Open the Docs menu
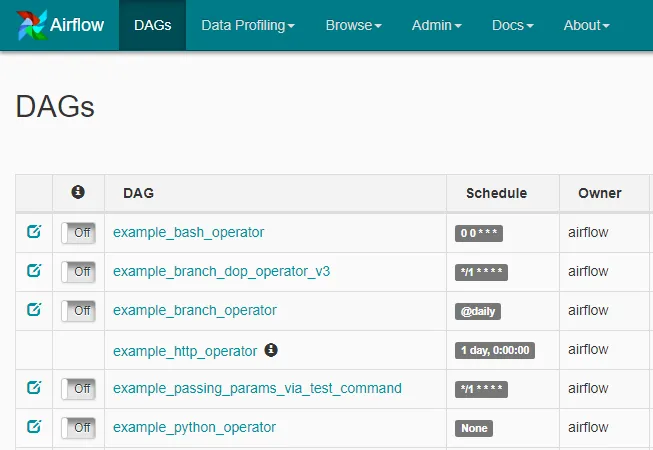Image resolution: width=653 pixels, height=450 pixels. pyautogui.click(x=512, y=25)
